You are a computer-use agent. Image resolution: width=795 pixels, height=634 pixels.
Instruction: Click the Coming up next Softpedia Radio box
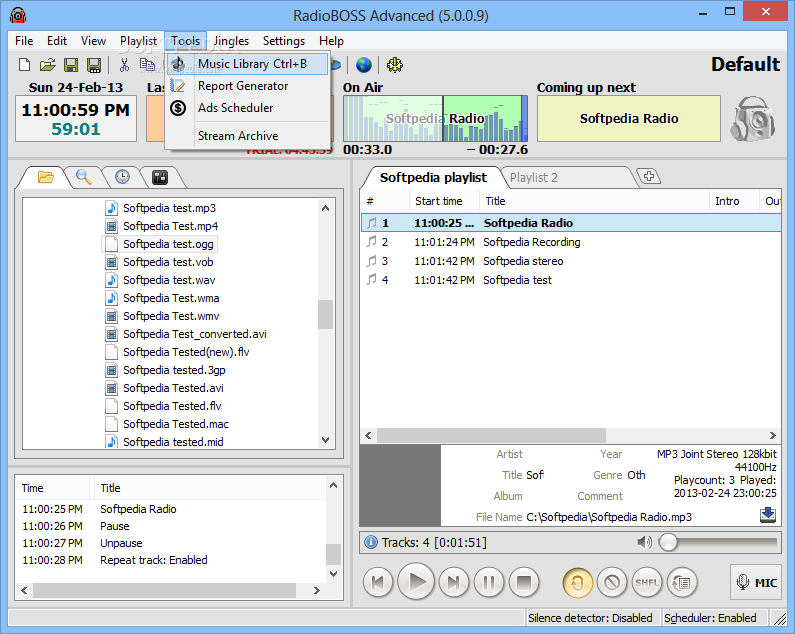coord(629,119)
